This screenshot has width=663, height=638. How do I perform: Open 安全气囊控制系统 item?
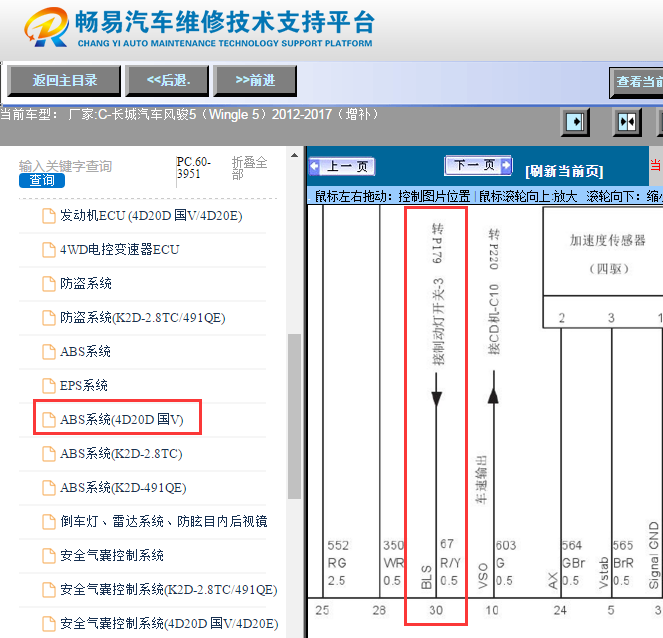click(112, 556)
